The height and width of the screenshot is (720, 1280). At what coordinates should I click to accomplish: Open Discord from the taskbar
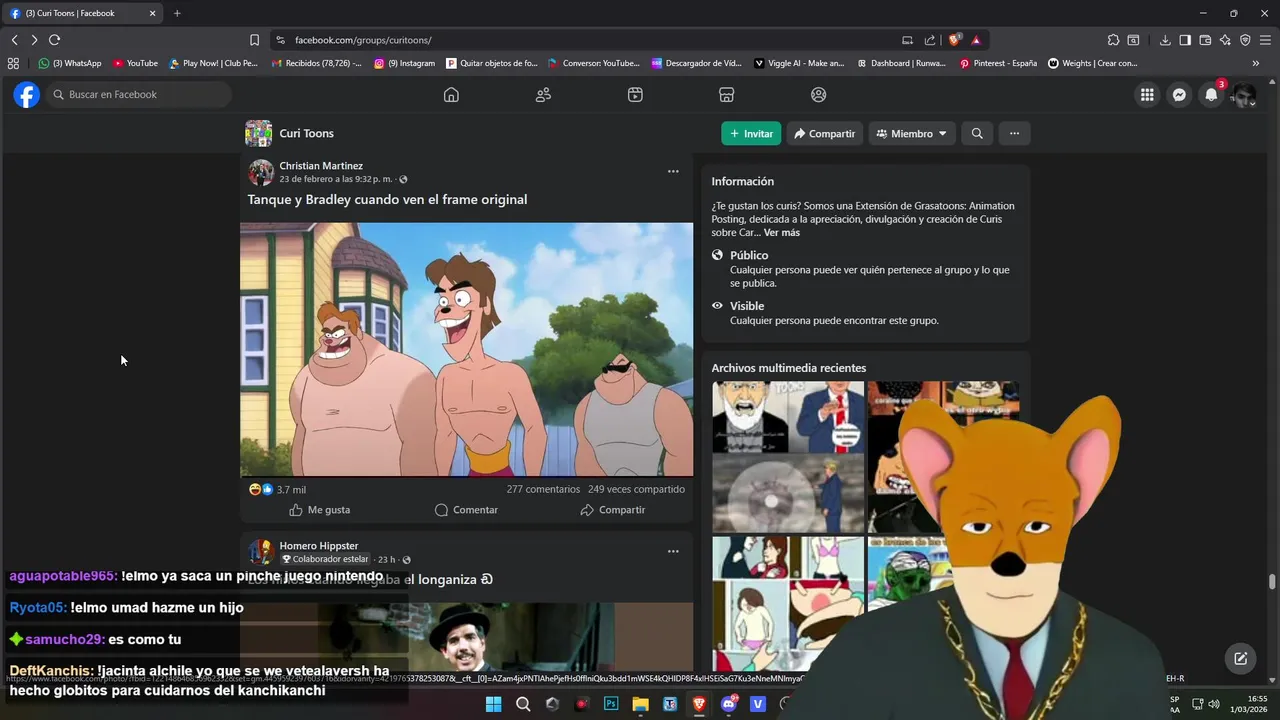coord(729,704)
